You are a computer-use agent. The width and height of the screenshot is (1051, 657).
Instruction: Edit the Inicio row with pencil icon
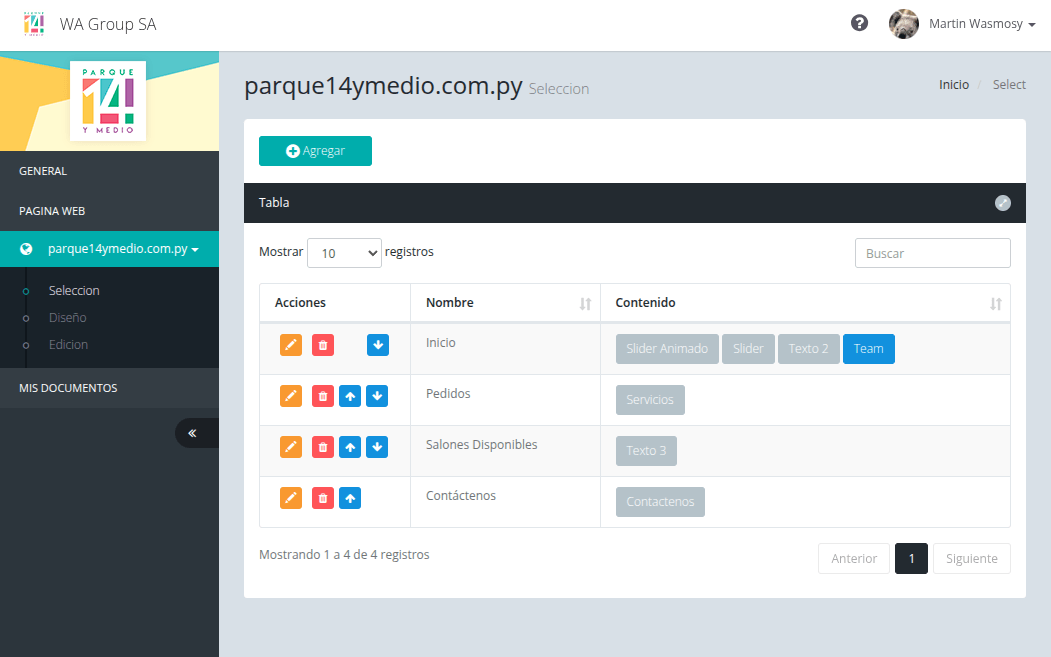point(291,345)
